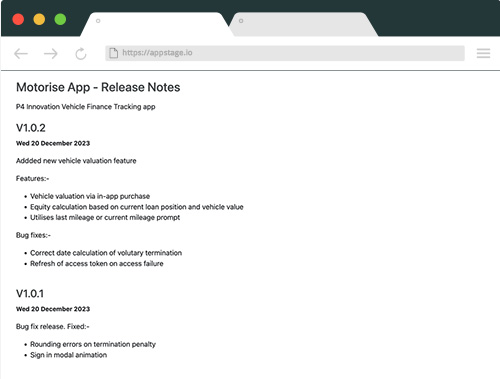
Task: Click the date under V1.0.1
Action: [x=53, y=309]
